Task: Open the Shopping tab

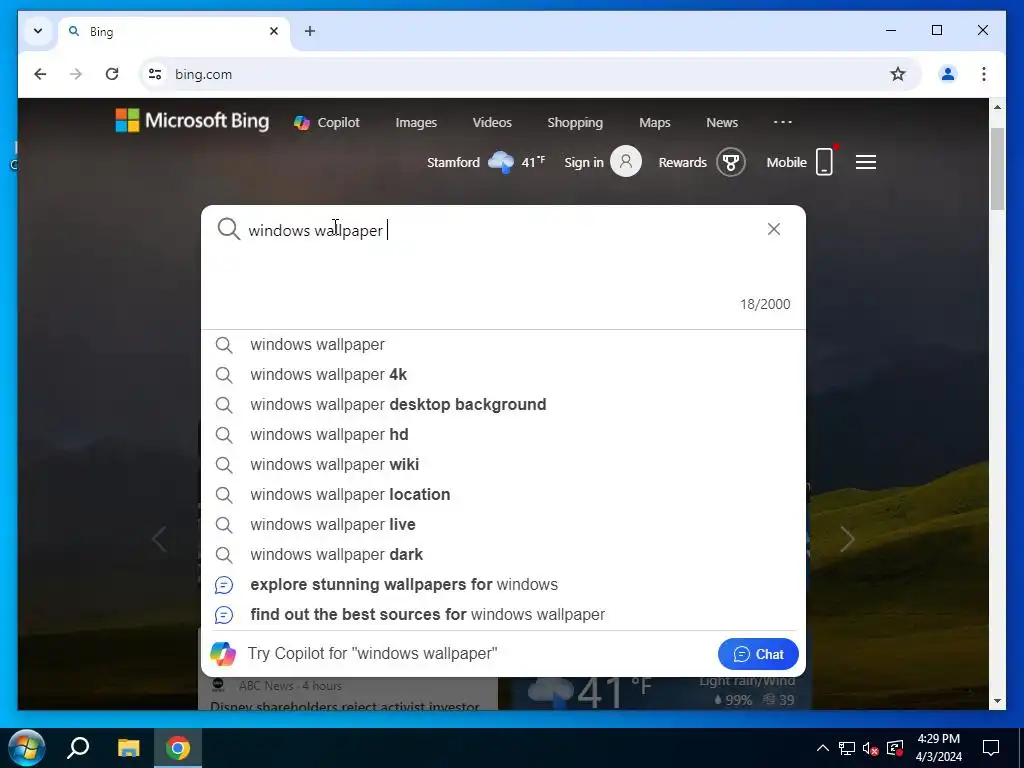Action: click(x=575, y=122)
